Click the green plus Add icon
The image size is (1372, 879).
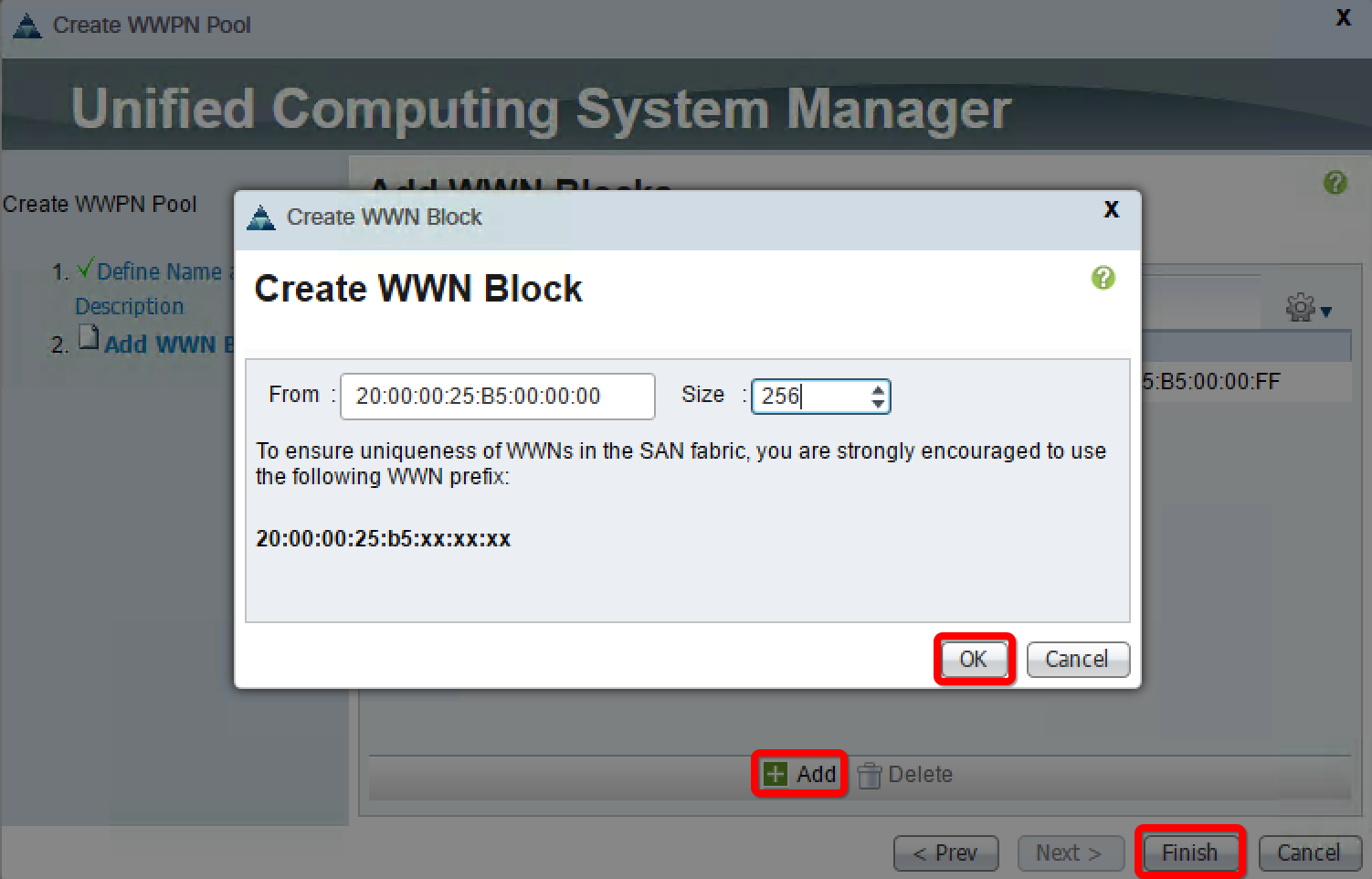[775, 774]
